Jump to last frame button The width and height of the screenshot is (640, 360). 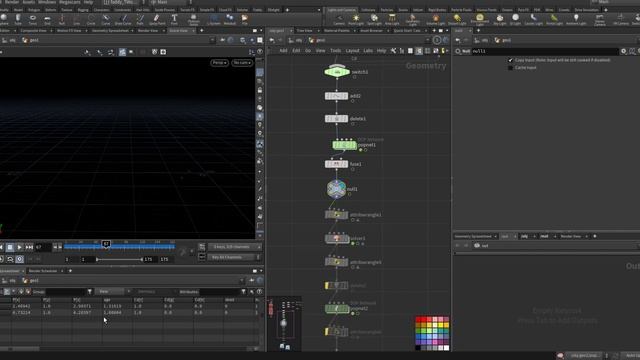29,247
